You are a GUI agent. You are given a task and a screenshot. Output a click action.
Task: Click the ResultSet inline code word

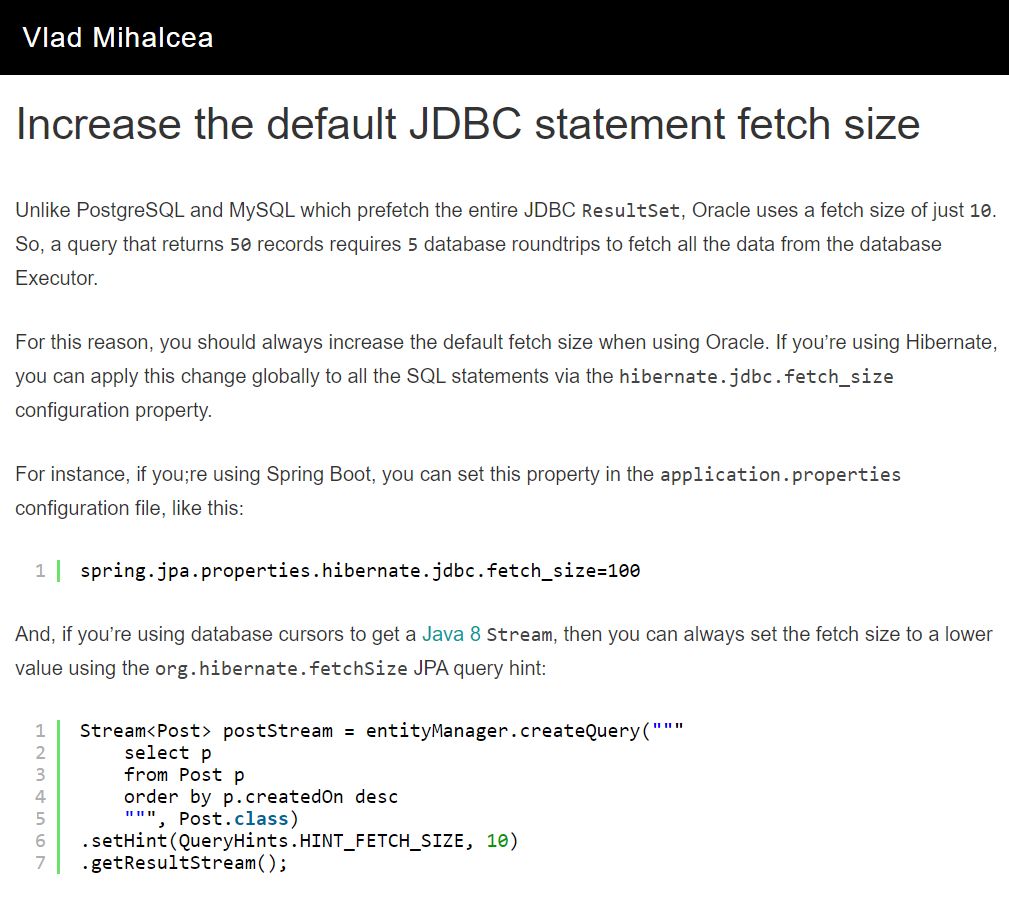[x=631, y=210]
